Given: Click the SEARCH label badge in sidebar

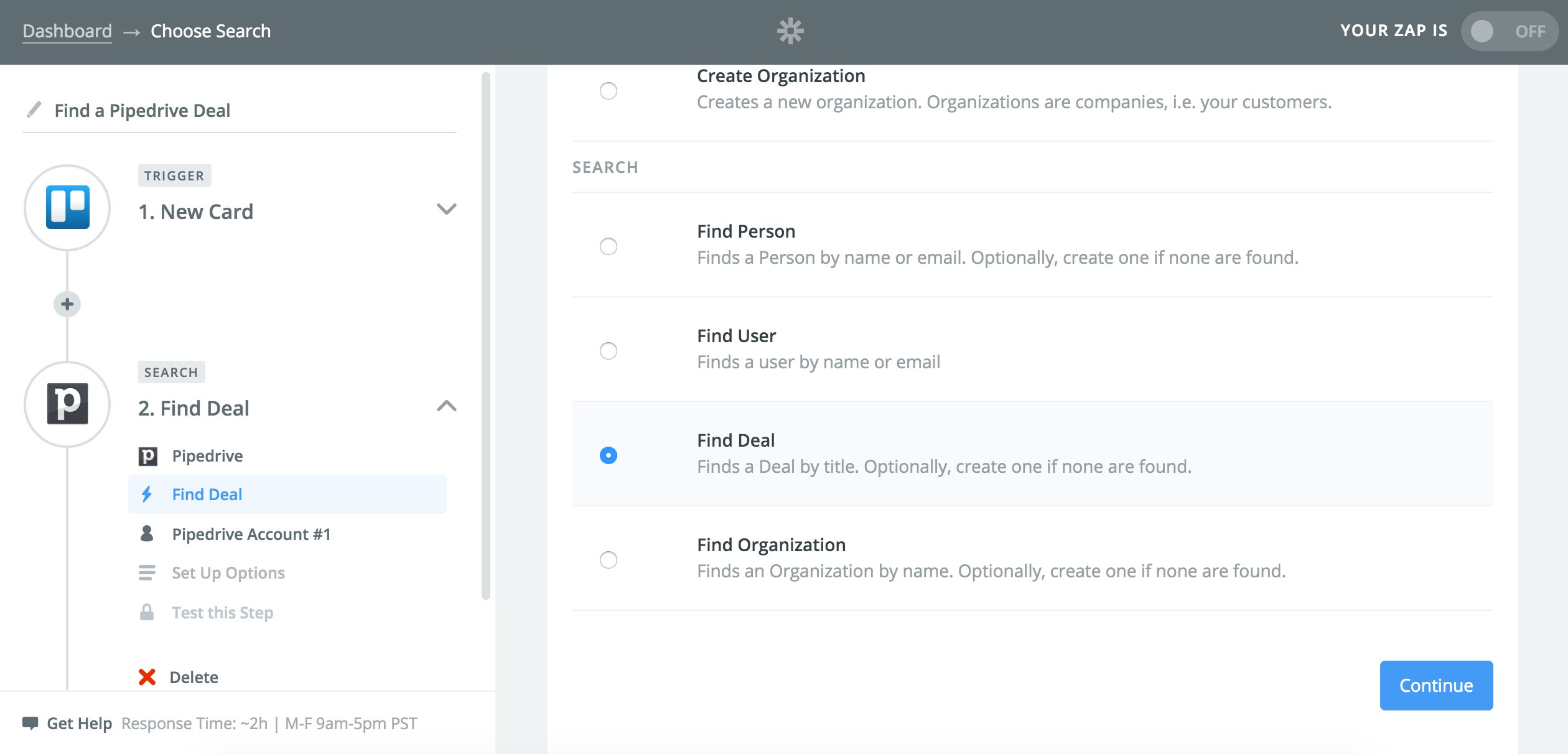Looking at the screenshot, I should click(x=171, y=373).
